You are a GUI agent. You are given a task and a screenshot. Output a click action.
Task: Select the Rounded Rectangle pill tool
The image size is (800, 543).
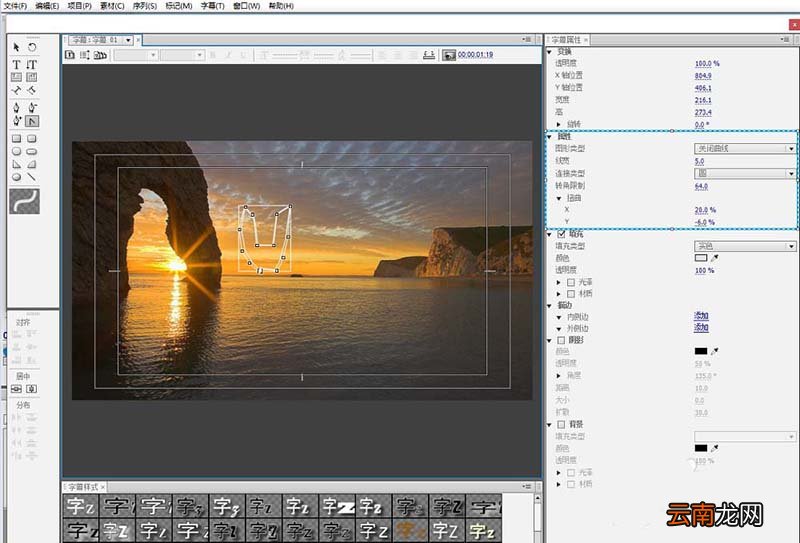[32, 151]
